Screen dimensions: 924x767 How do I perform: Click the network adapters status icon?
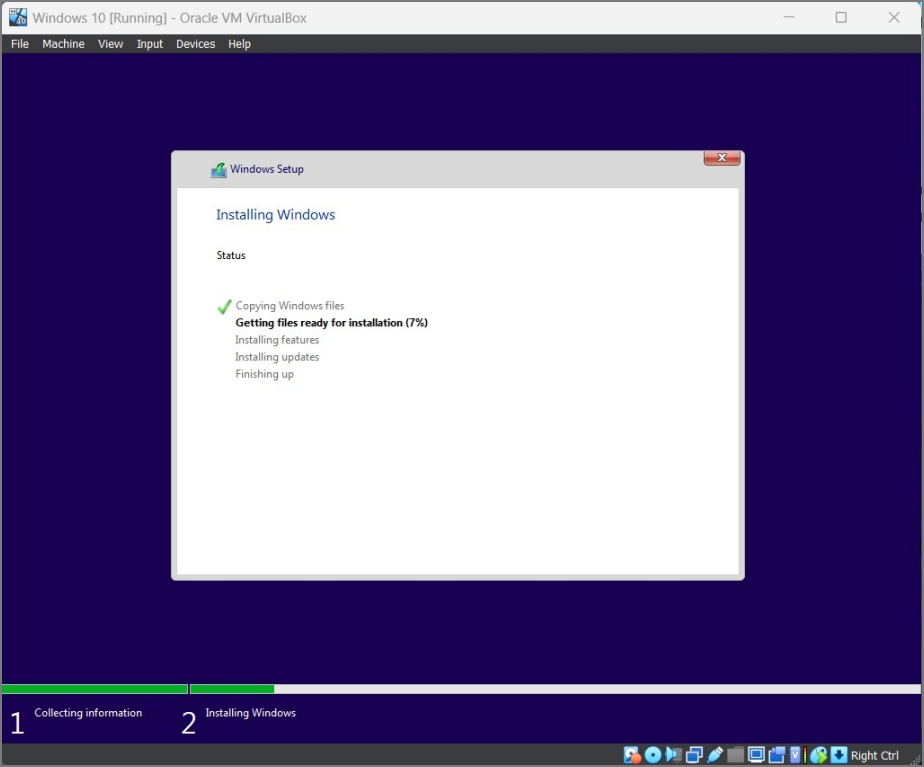(x=694, y=755)
